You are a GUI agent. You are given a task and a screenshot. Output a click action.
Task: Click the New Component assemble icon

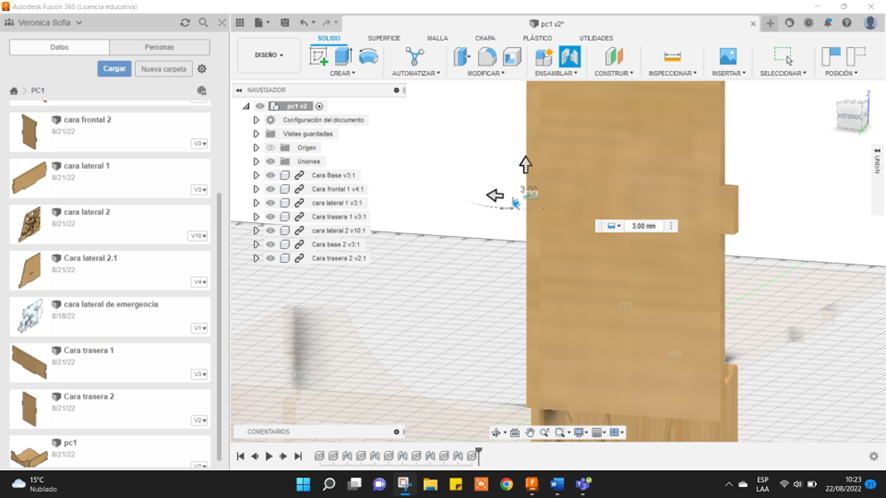coord(544,57)
